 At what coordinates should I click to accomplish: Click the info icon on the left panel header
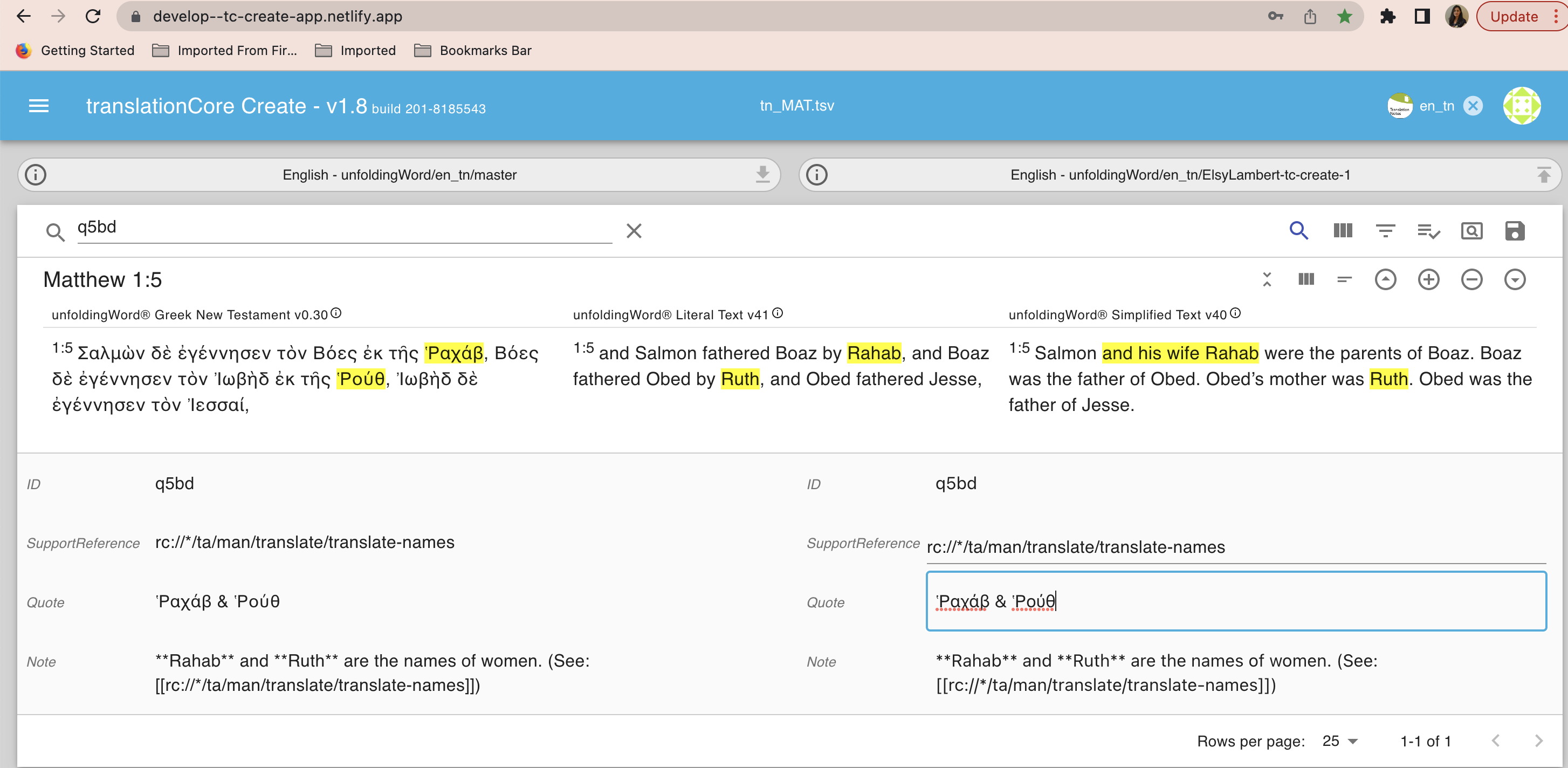[x=36, y=174]
